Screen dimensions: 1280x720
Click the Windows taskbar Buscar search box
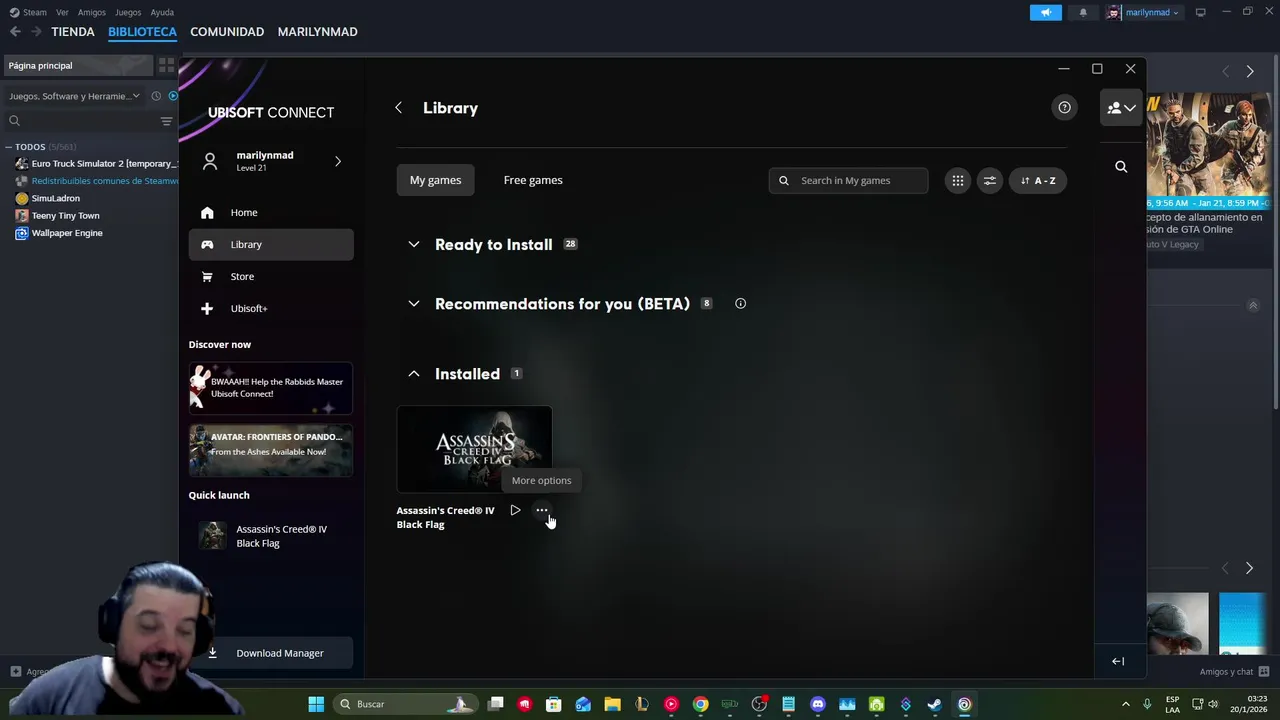404,704
